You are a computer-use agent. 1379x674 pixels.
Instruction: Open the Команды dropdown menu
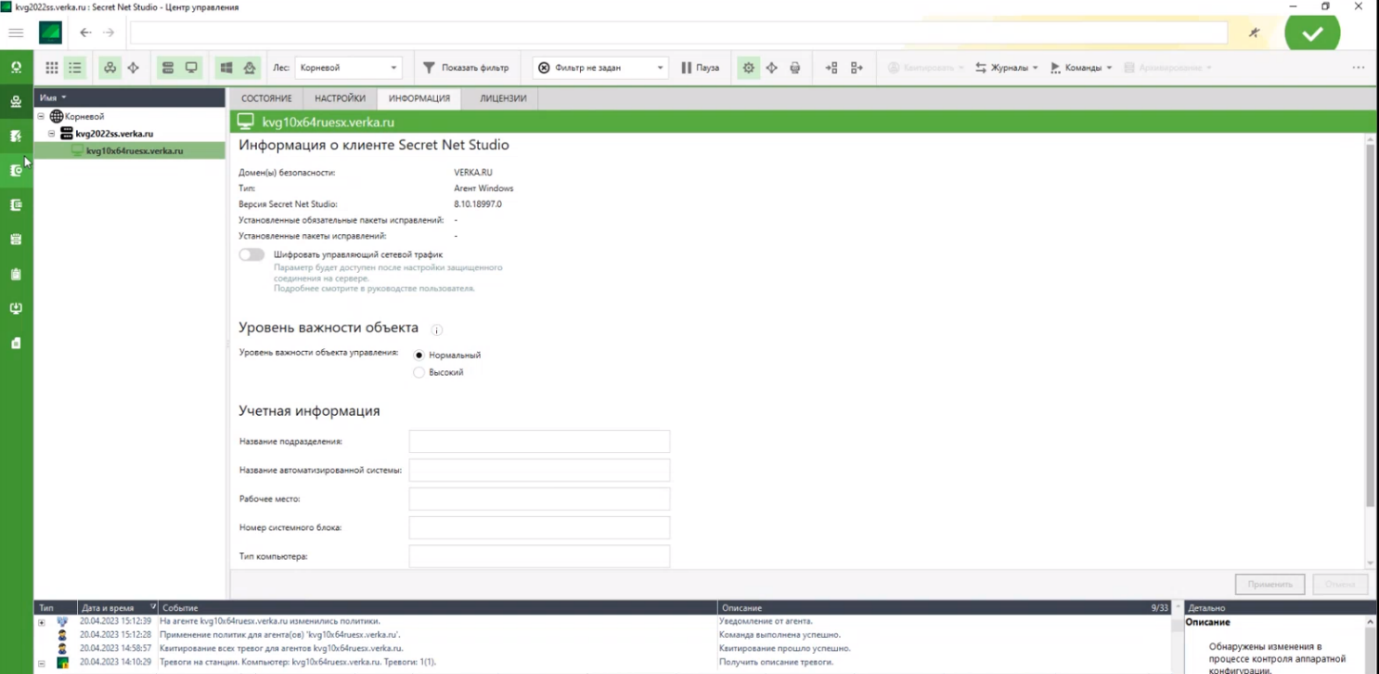1081,68
